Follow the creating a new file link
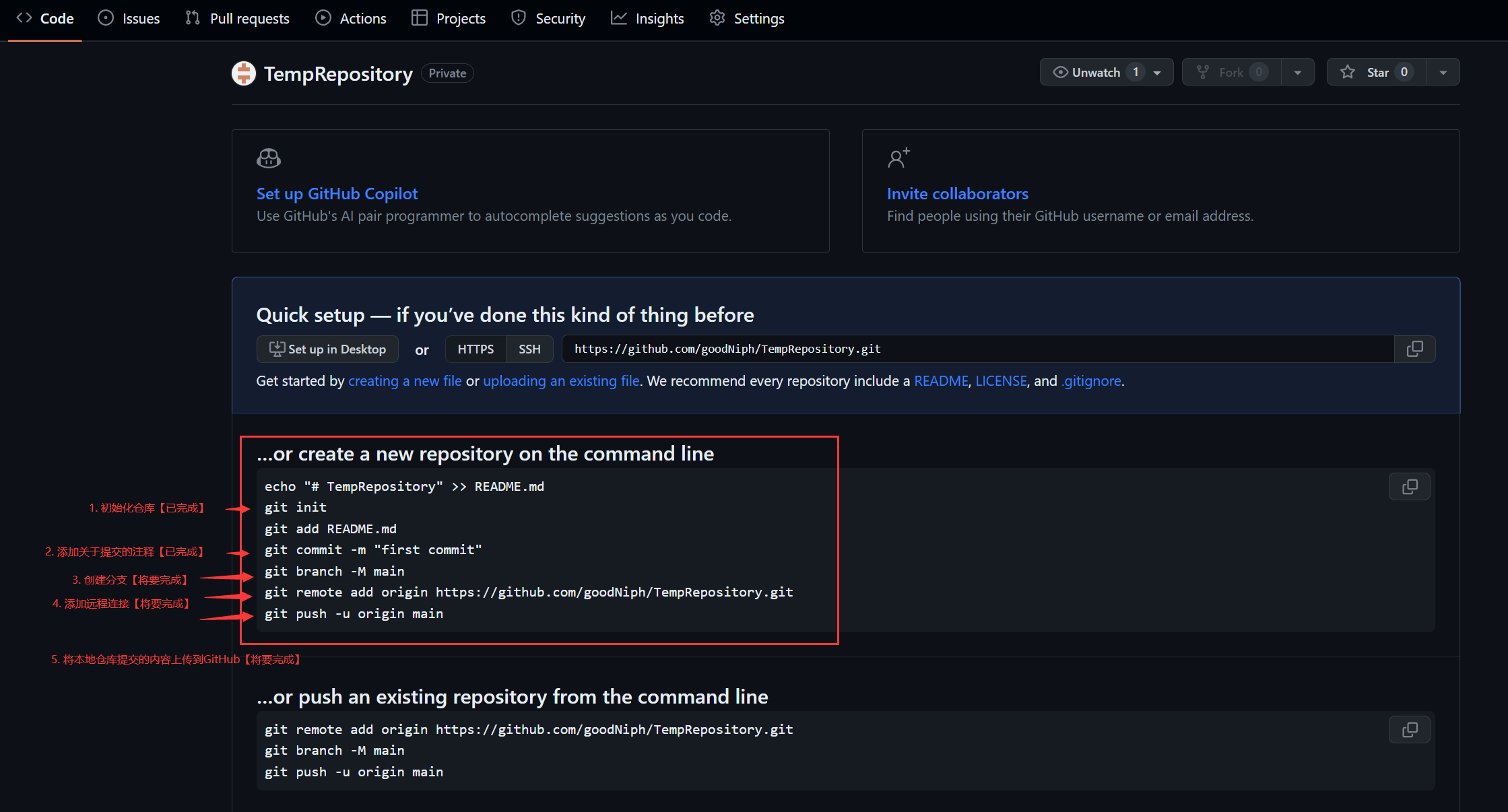This screenshot has height=812, width=1508. pos(405,381)
